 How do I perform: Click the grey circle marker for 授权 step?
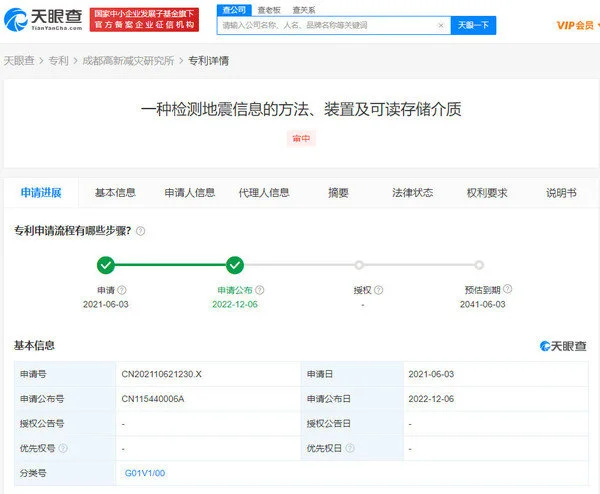(359, 265)
